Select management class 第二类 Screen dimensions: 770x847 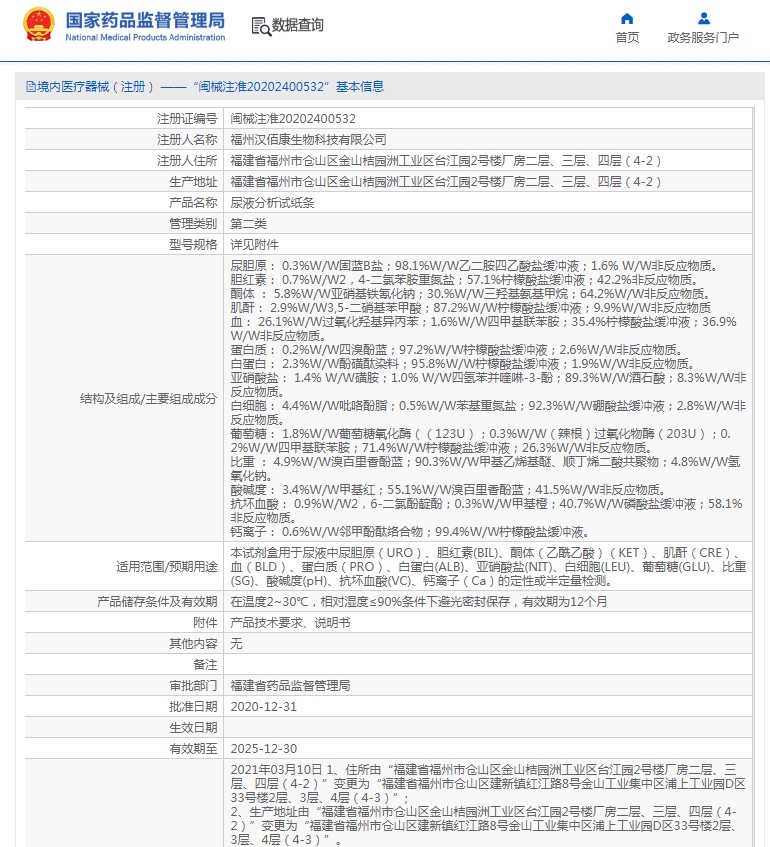[249, 224]
